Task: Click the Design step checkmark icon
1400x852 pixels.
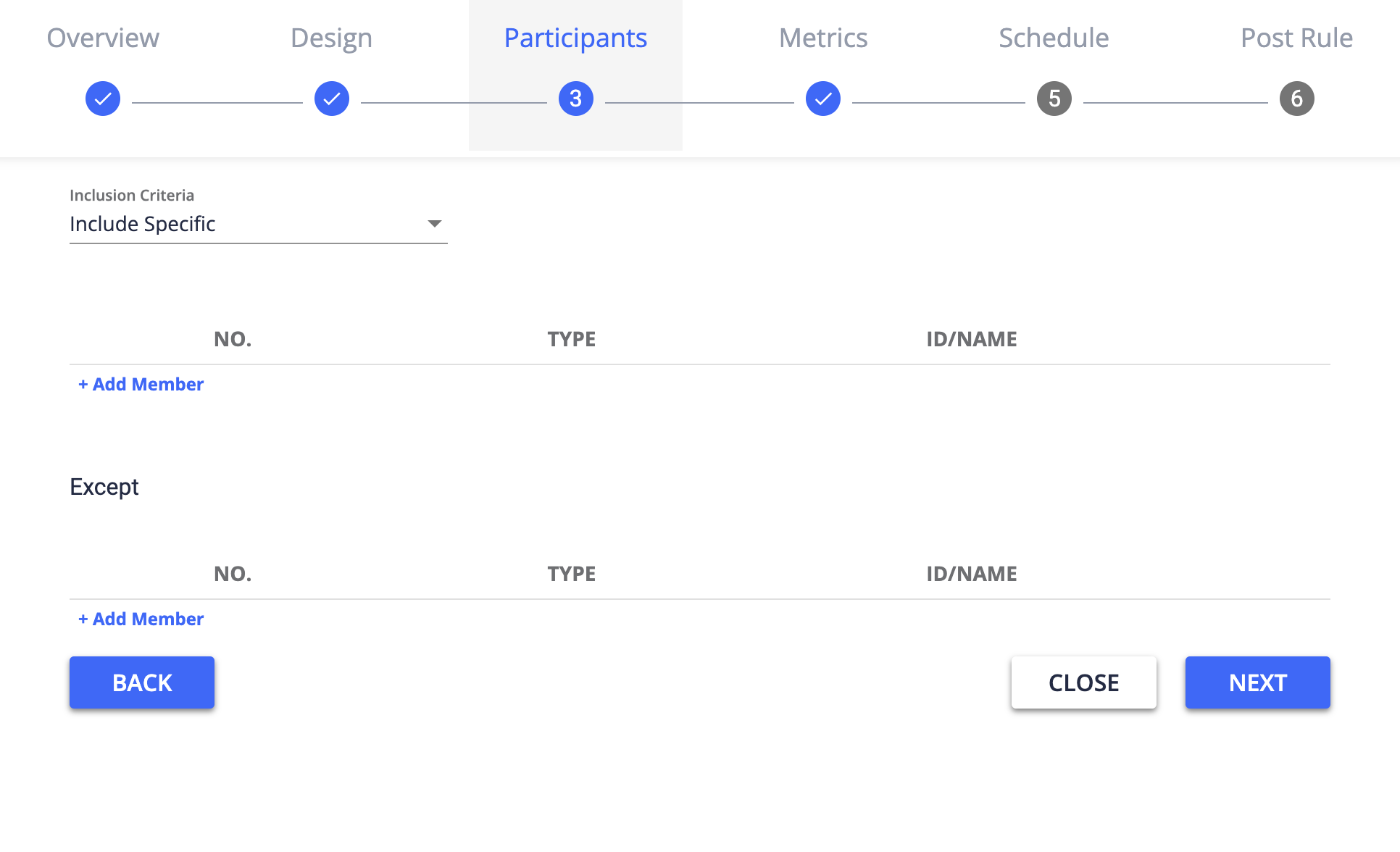Action: (x=331, y=99)
